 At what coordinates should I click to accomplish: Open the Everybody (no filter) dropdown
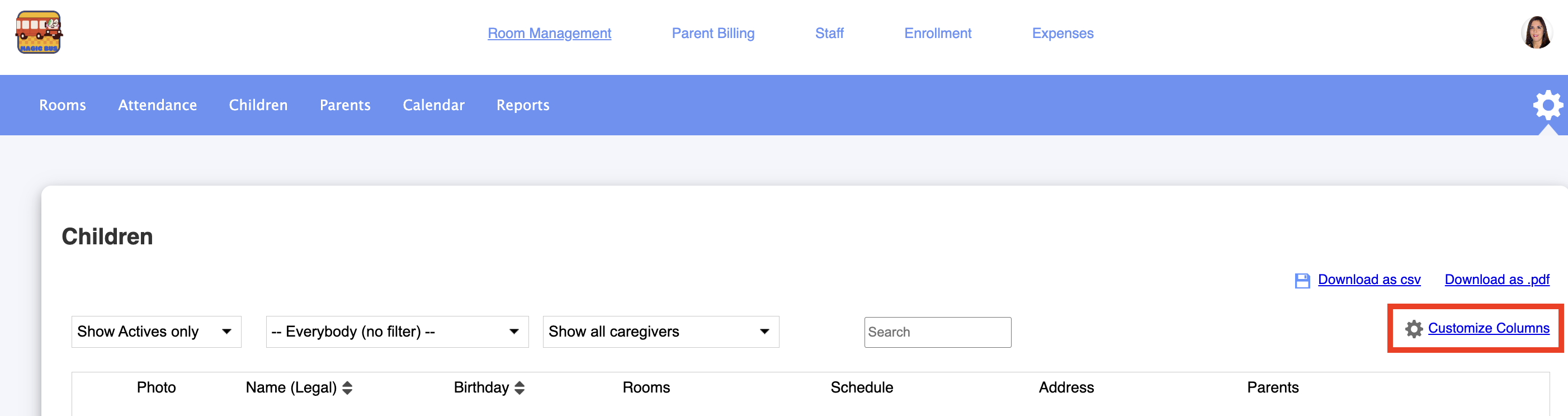(397, 332)
